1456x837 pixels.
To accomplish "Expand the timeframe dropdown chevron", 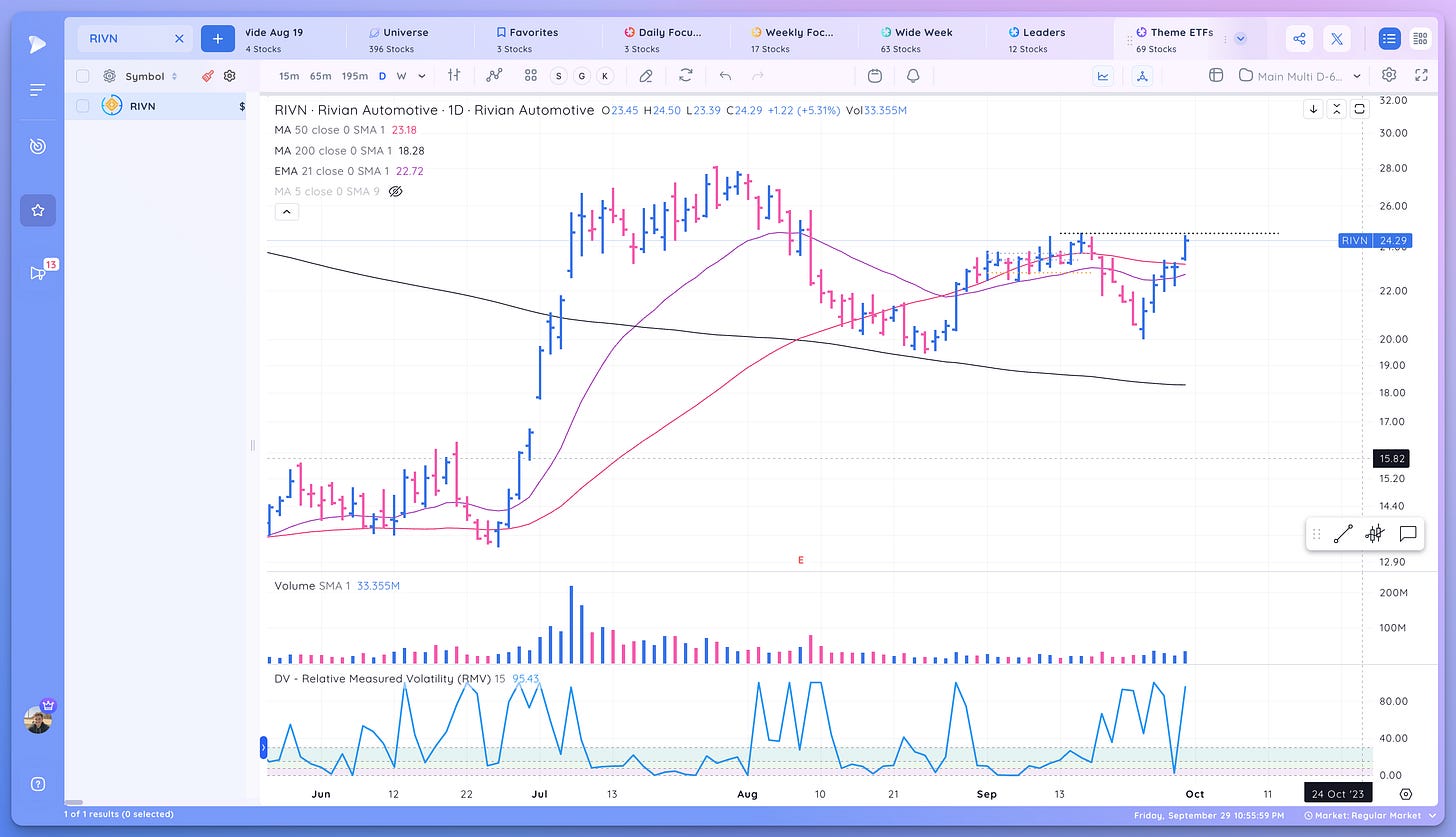I will (422, 76).
